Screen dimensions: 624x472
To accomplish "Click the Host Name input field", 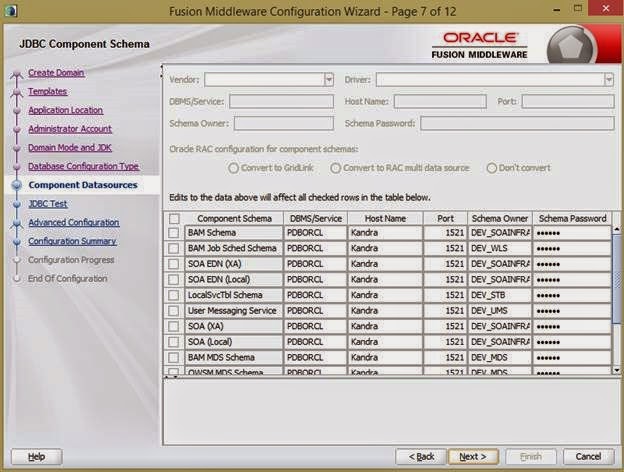I will 440,101.
